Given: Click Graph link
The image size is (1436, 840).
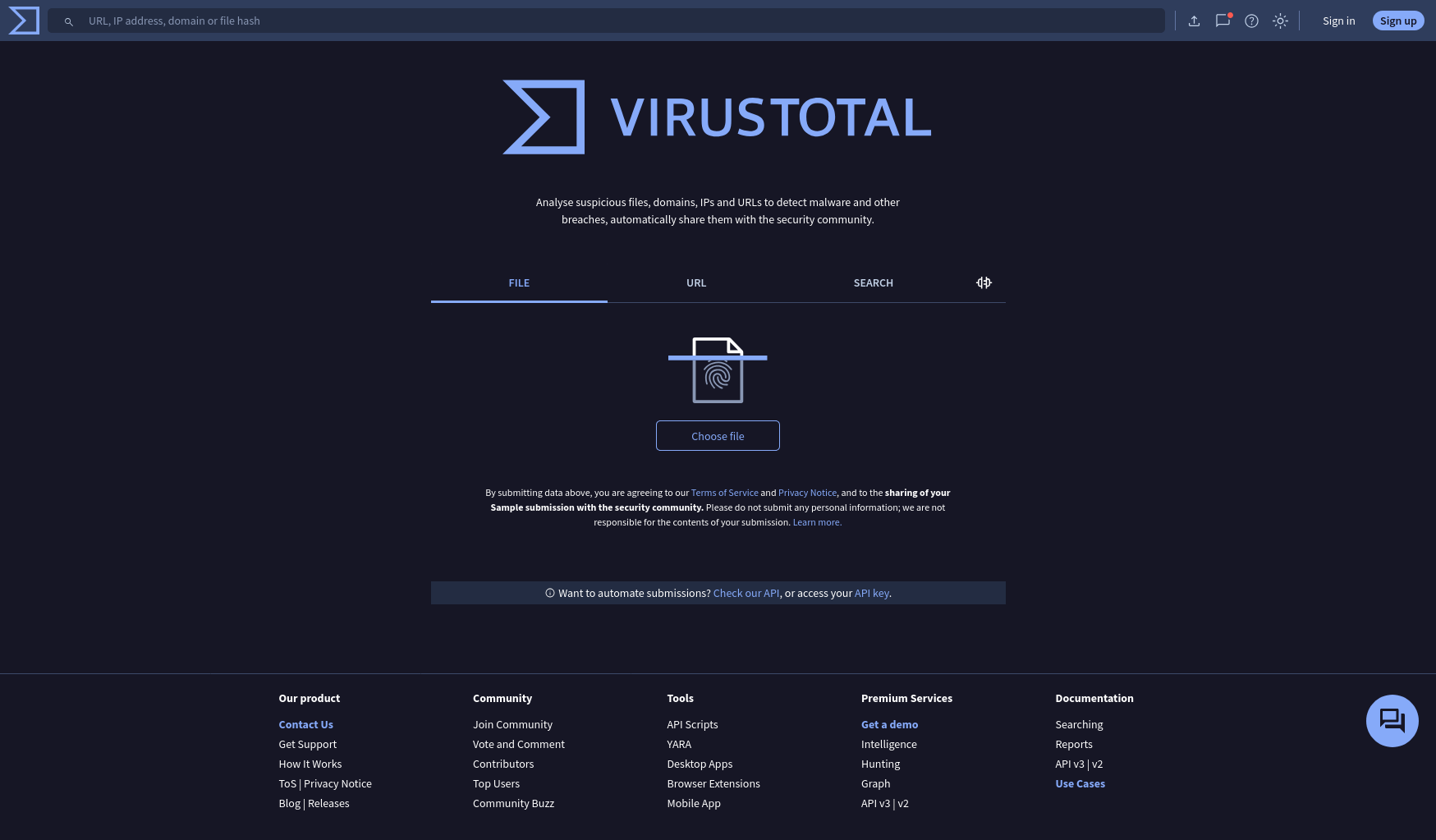Looking at the screenshot, I should pos(875,783).
